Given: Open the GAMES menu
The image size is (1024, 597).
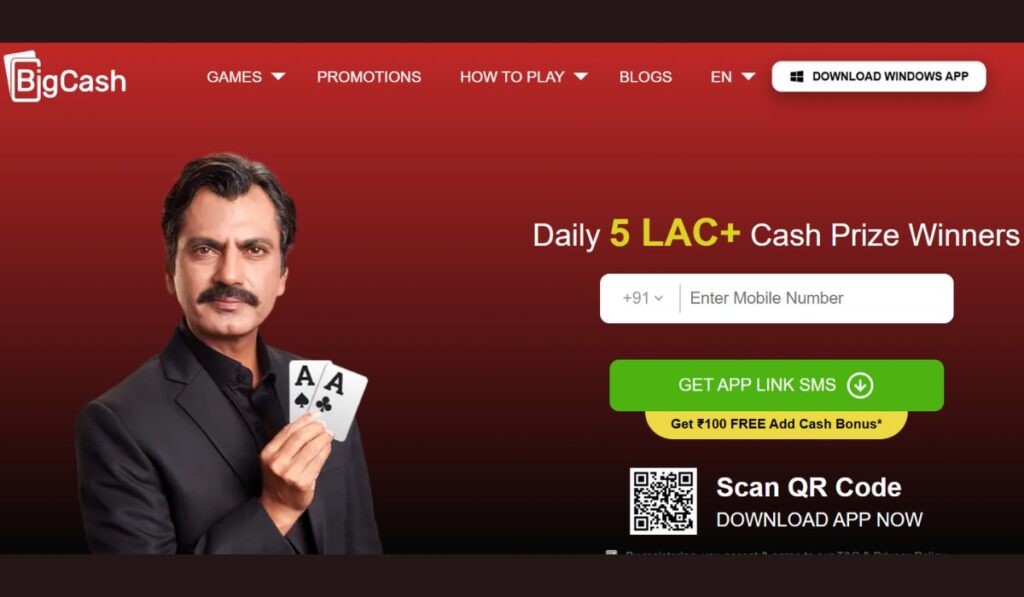Looking at the screenshot, I should [x=234, y=76].
